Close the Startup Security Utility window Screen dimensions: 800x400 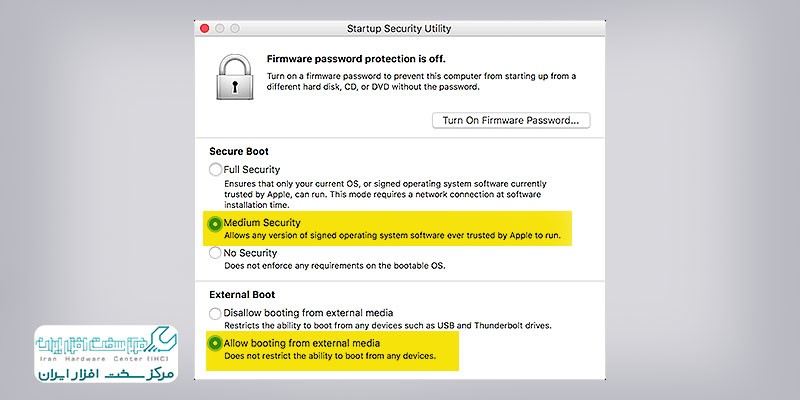[x=205, y=29]
